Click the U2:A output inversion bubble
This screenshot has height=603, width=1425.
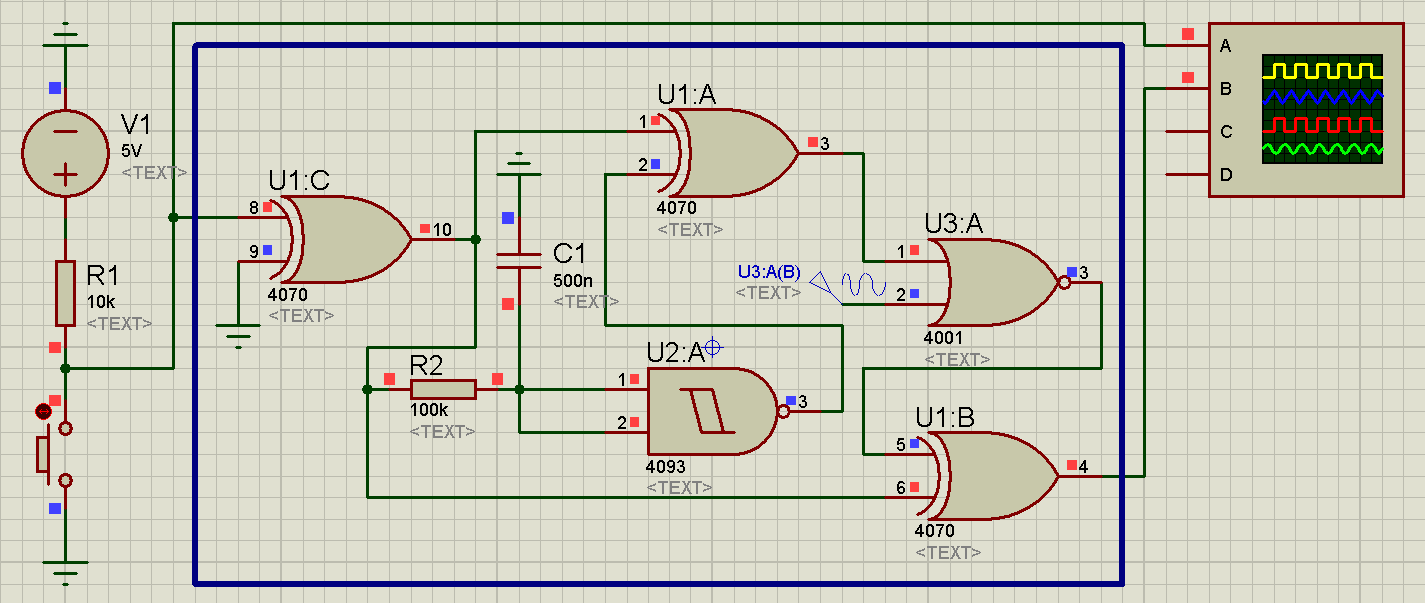(x=783, y=411)
